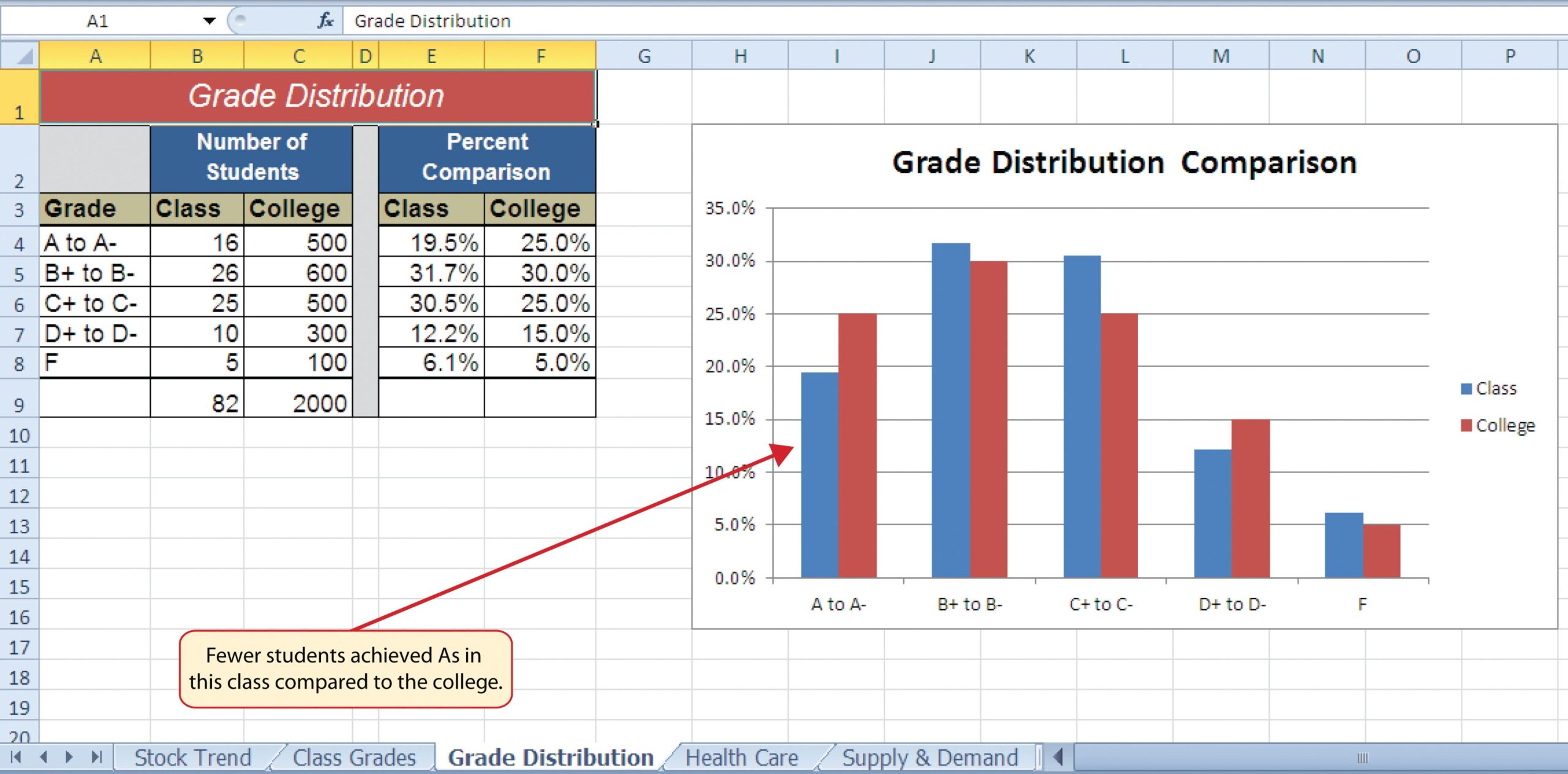Click the red College legend marker
The height and width of the screenshot is (774, 1568).
pos(1466,426)
